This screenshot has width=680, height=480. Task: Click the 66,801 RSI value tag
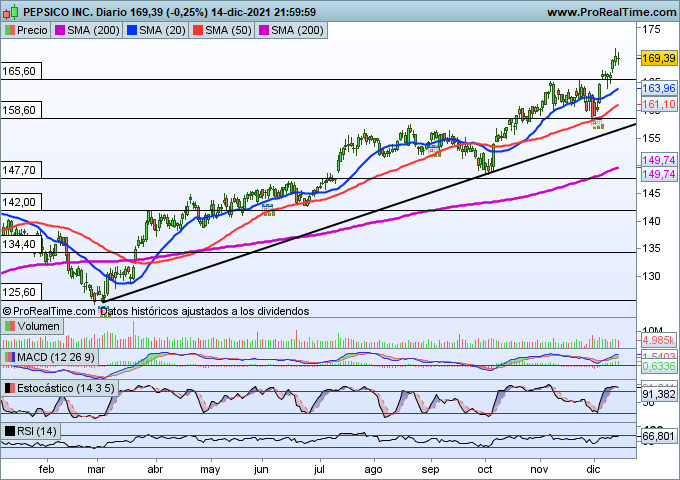pos(659,436)
